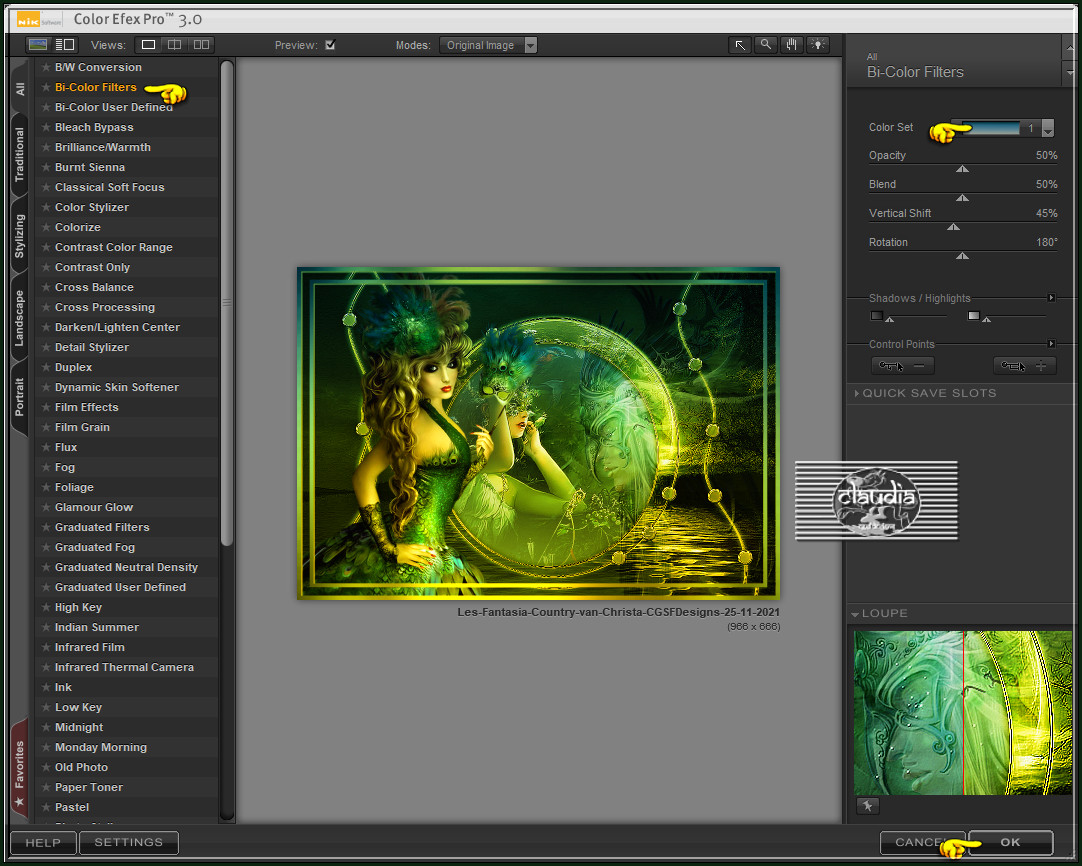The image size is (1082, 866).
Task: Switch to split preview view
Action: click(175, 45)
